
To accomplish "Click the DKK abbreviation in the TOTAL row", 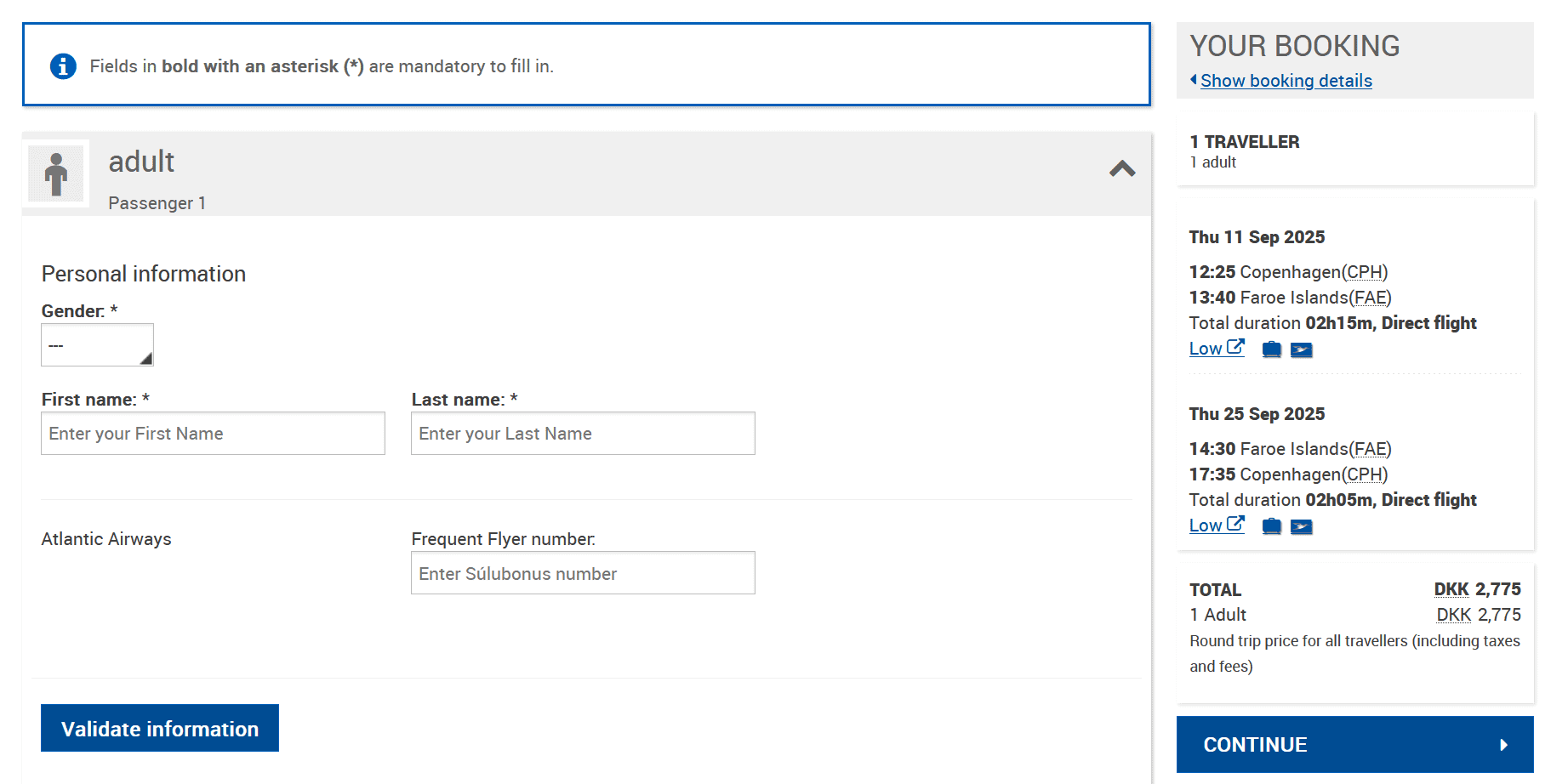I will tap(1451, 589).
